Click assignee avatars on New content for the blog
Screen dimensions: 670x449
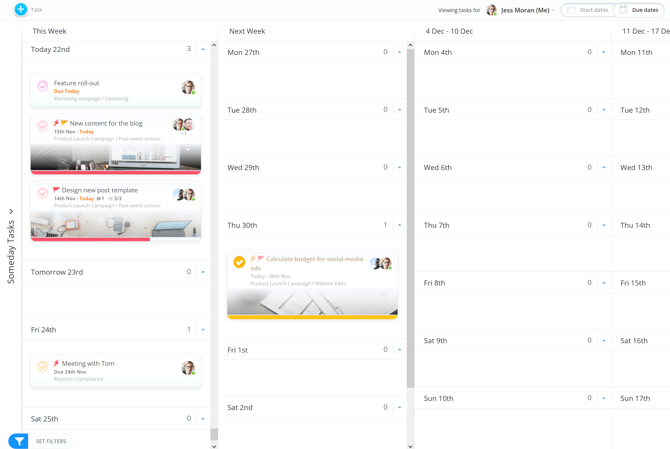pos(183,125)
